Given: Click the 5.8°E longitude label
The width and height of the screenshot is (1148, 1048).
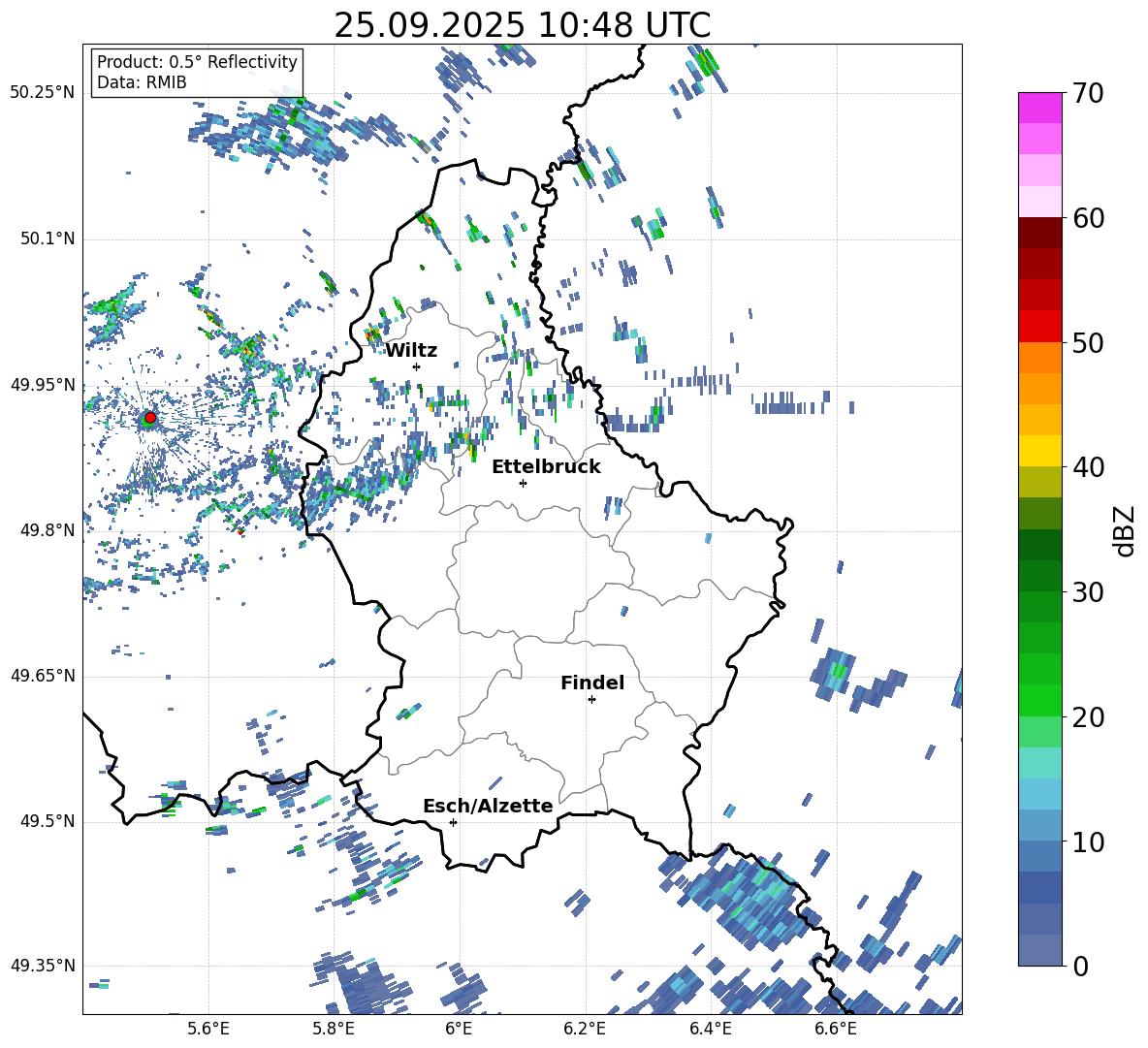Looking at the screenshot, I should tap(334, 1030).
